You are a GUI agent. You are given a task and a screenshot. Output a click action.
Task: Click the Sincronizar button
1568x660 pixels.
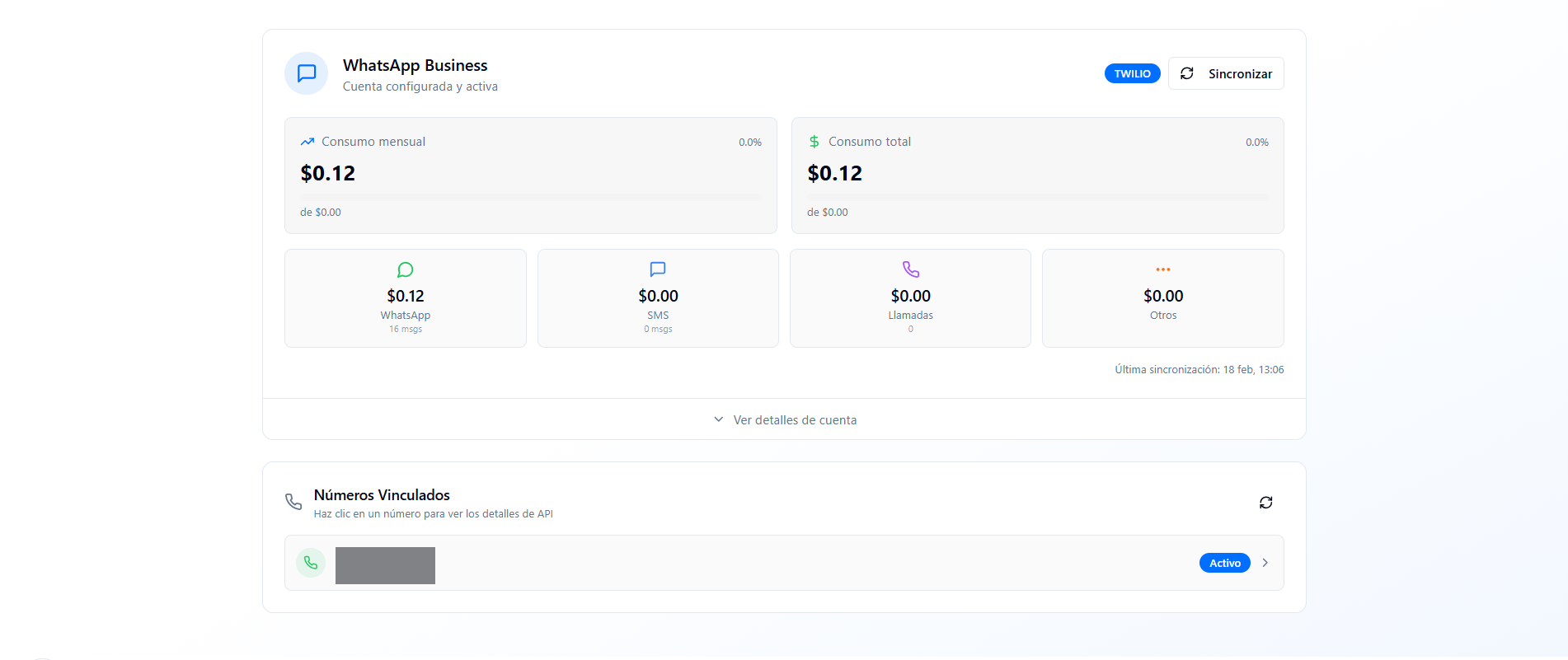pos(1226,73)
